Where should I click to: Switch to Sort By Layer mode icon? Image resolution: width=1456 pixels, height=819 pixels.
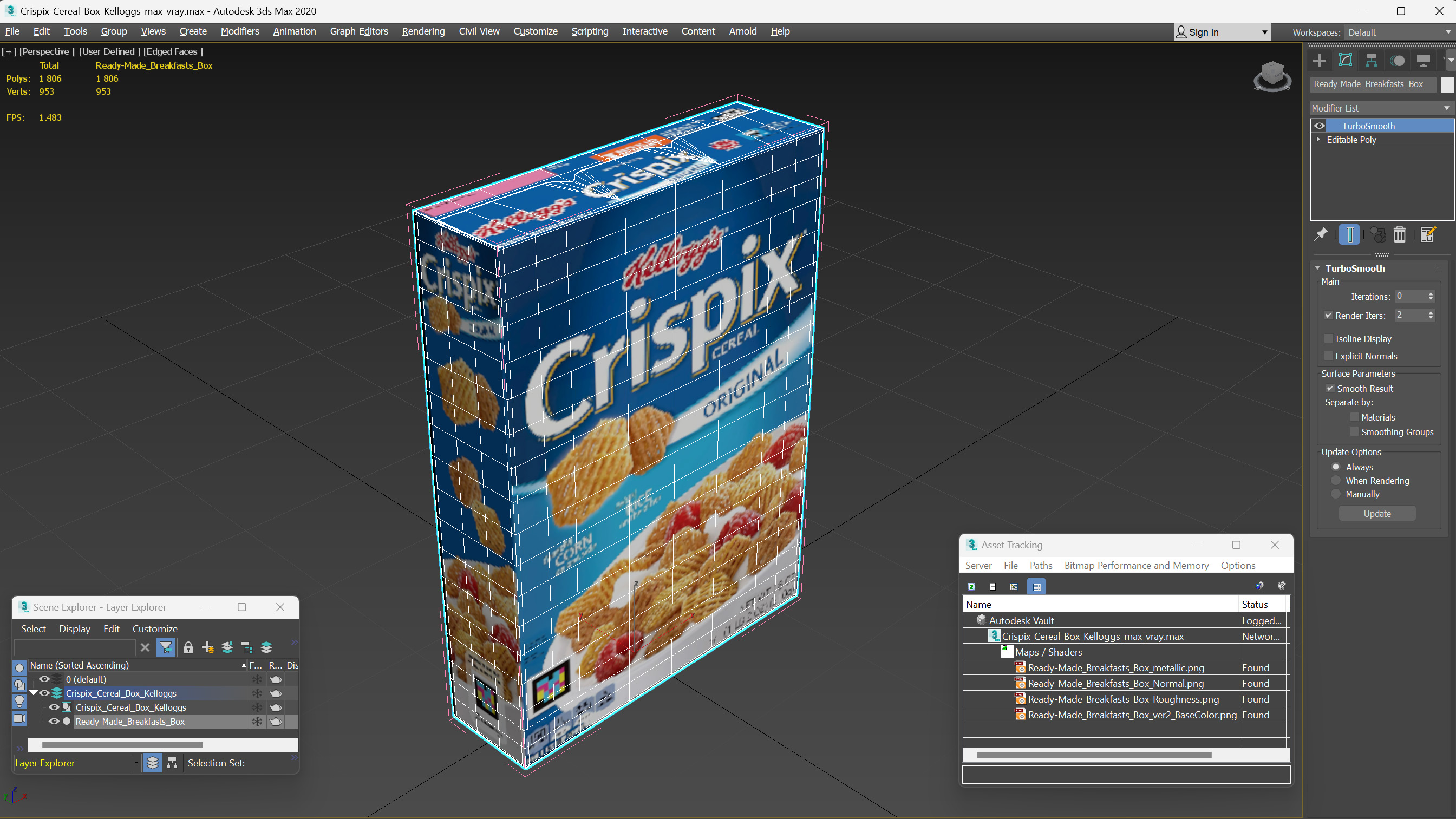[153, 763]
